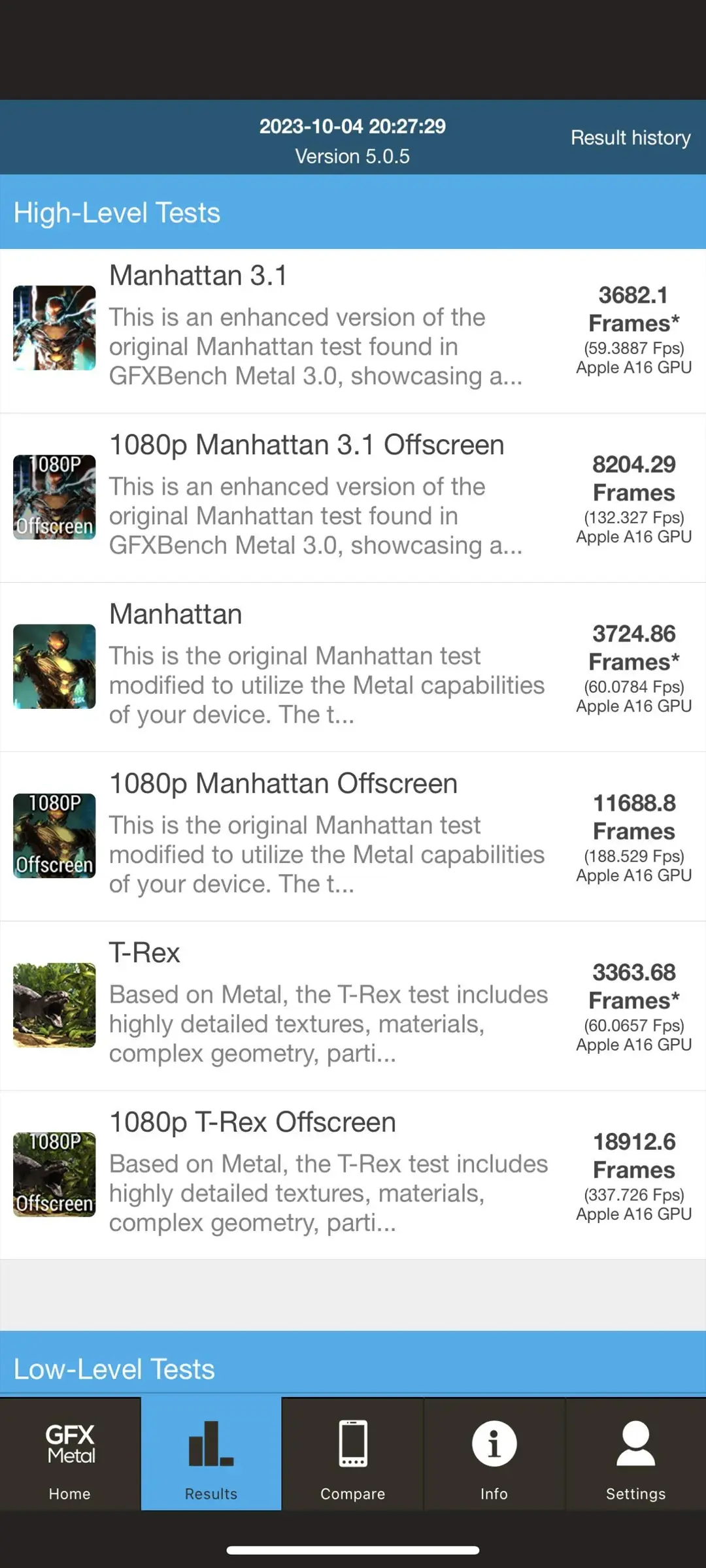Open the Manhattan 3.1 test title
This screenshot has height=1568, width=706.
coord(198,276)
